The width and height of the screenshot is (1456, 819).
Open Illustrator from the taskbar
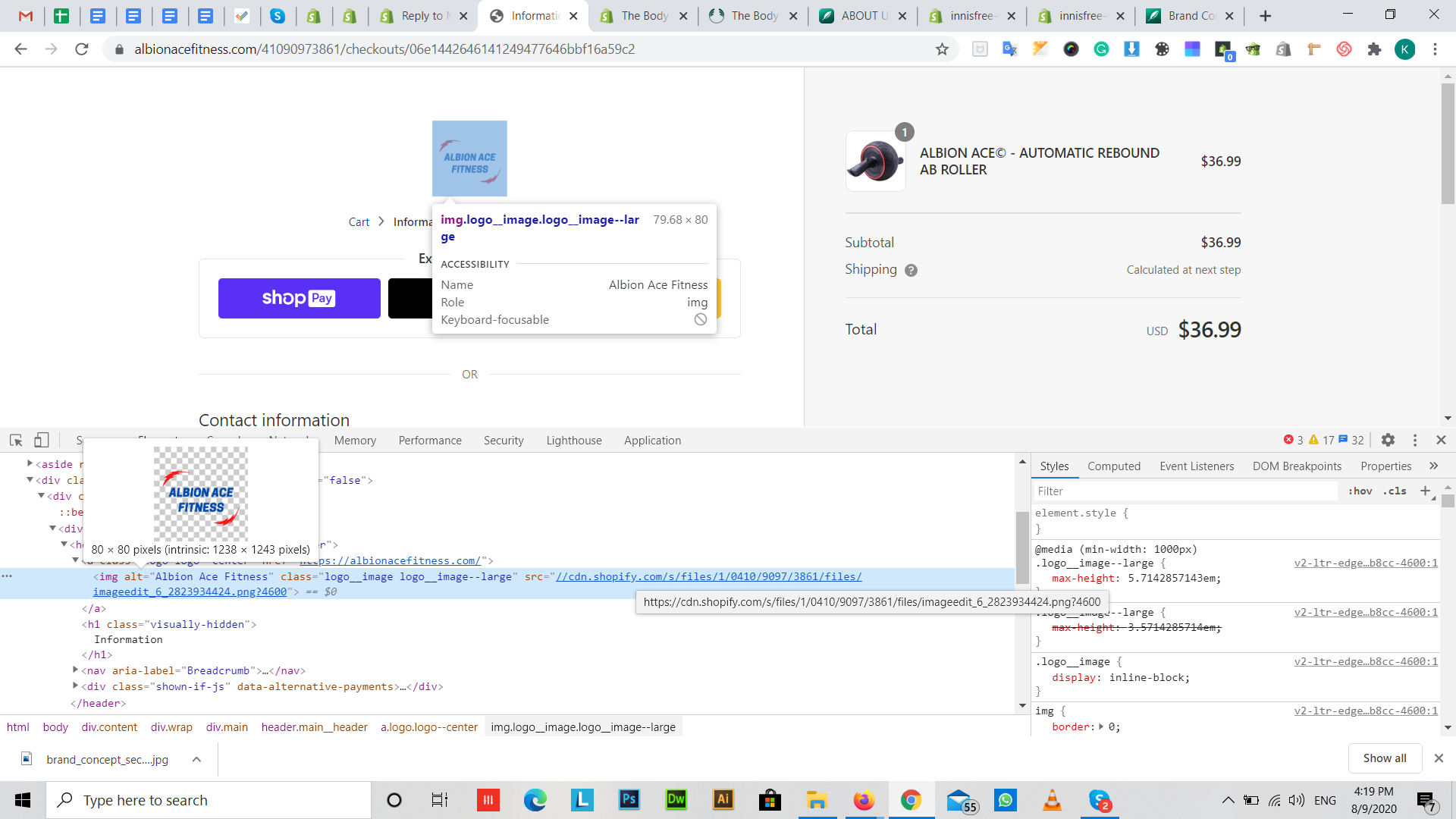[x=723, y=800]
